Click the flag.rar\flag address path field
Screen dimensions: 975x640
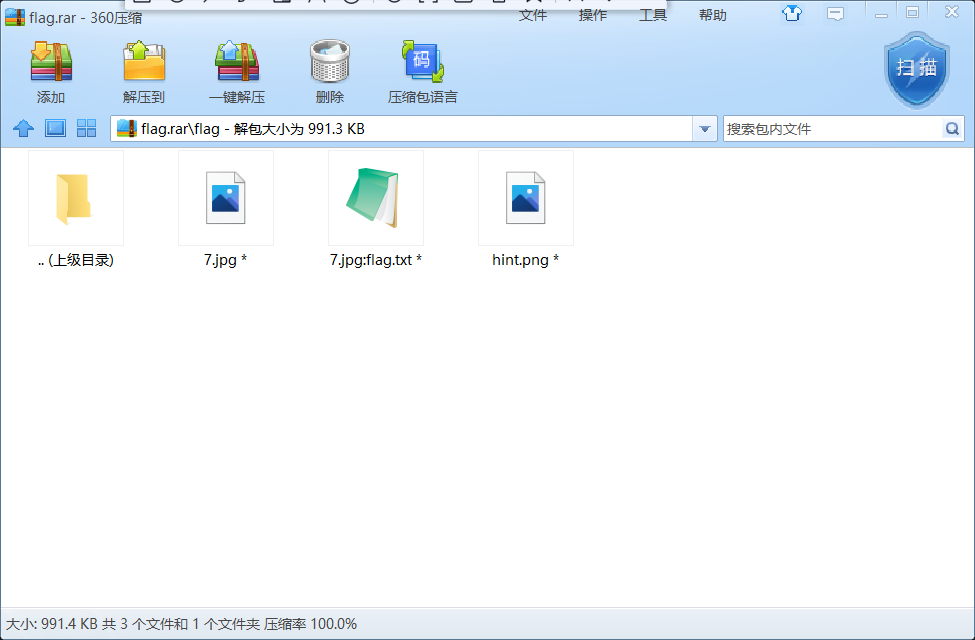click(402, 129)
